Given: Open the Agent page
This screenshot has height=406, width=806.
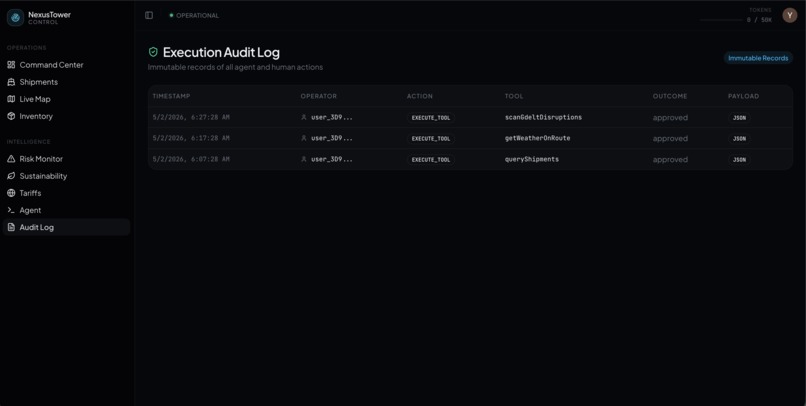Looking at the screenshot, I should coord(66,210).
